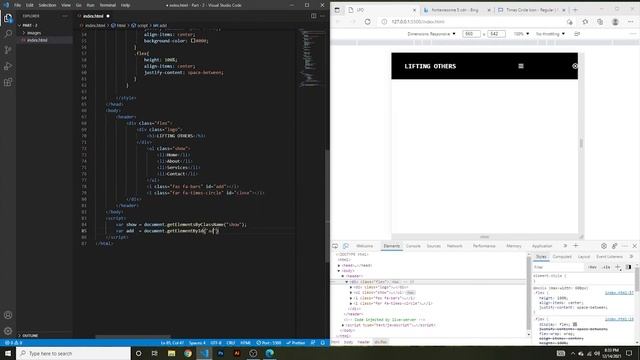Image resolution: width=640 pixels, height=360 pixels.
Task: Expand the div class logo node
Action: (351, 287)
